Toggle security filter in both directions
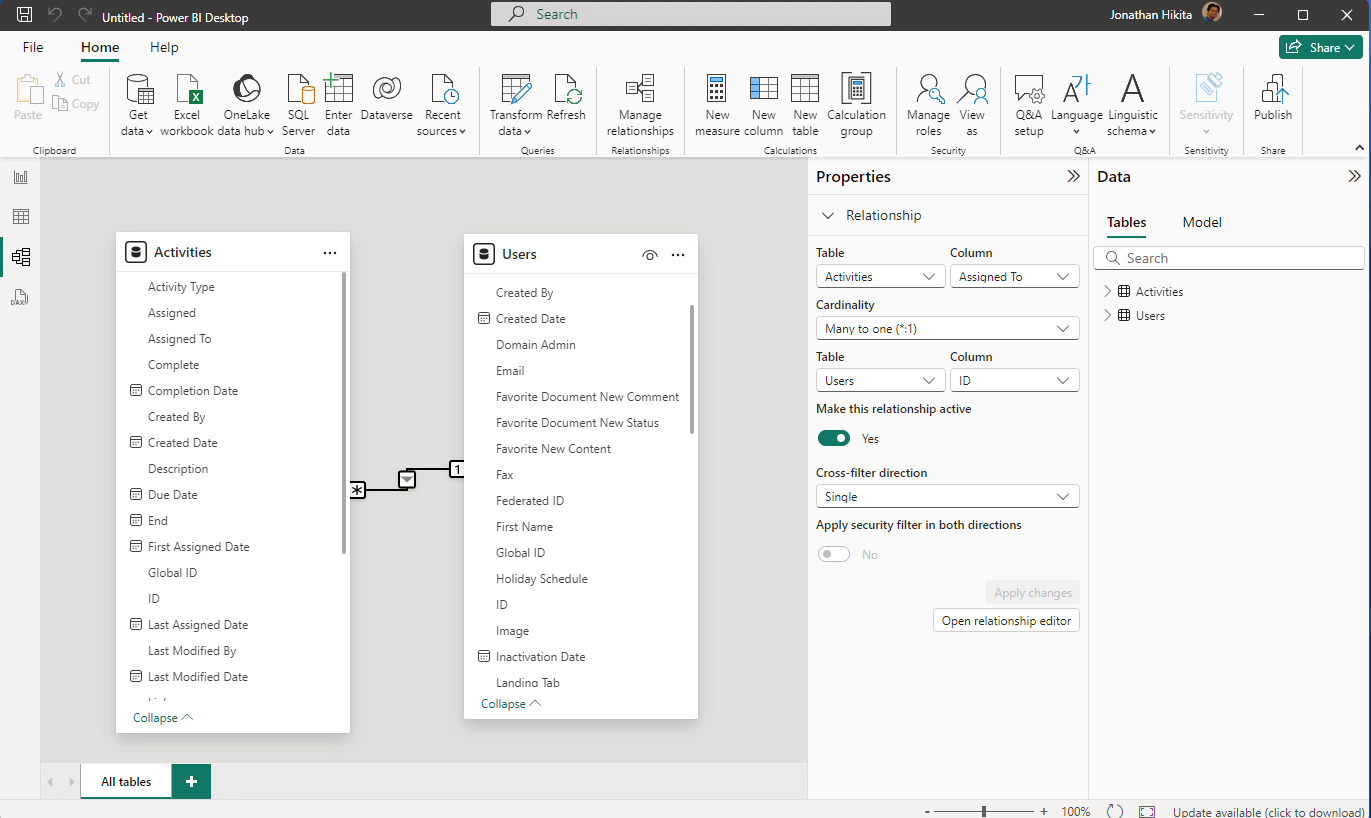 pyautogui.click(x=834, y=554)
